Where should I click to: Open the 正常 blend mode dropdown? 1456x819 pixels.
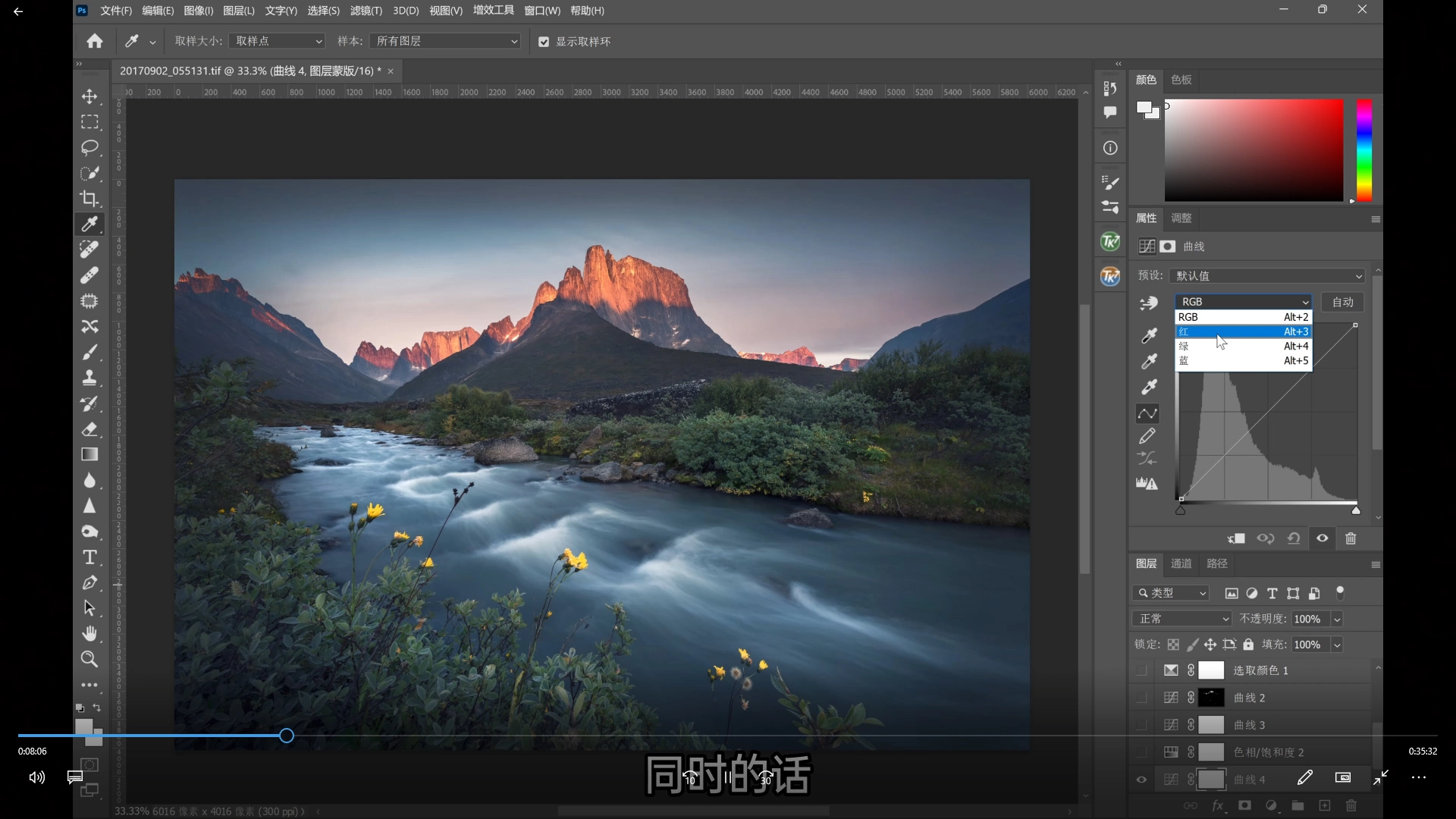pos(1182,619)
